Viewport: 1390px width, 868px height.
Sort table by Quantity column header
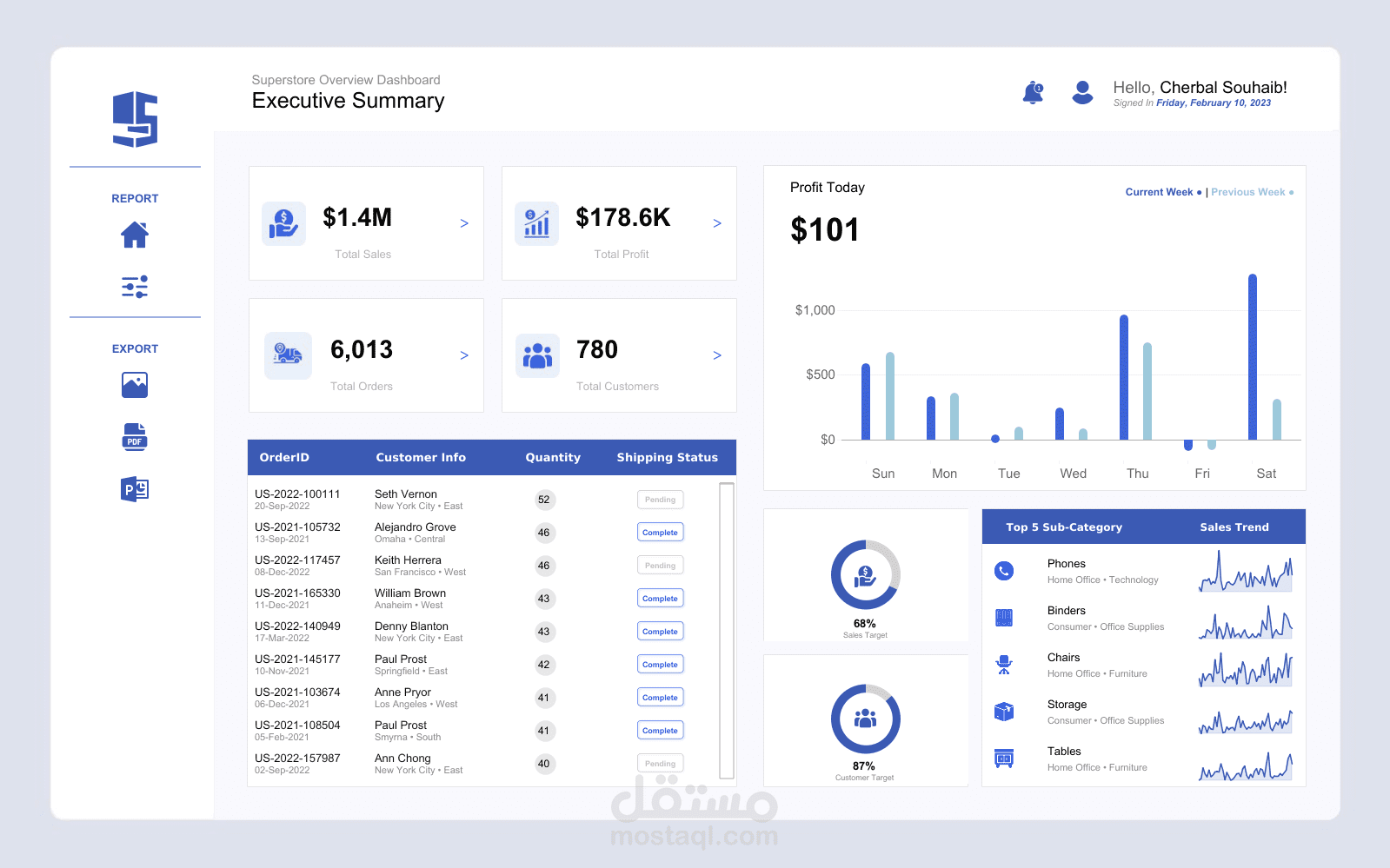pyautogui.click(x=553, y=457)
